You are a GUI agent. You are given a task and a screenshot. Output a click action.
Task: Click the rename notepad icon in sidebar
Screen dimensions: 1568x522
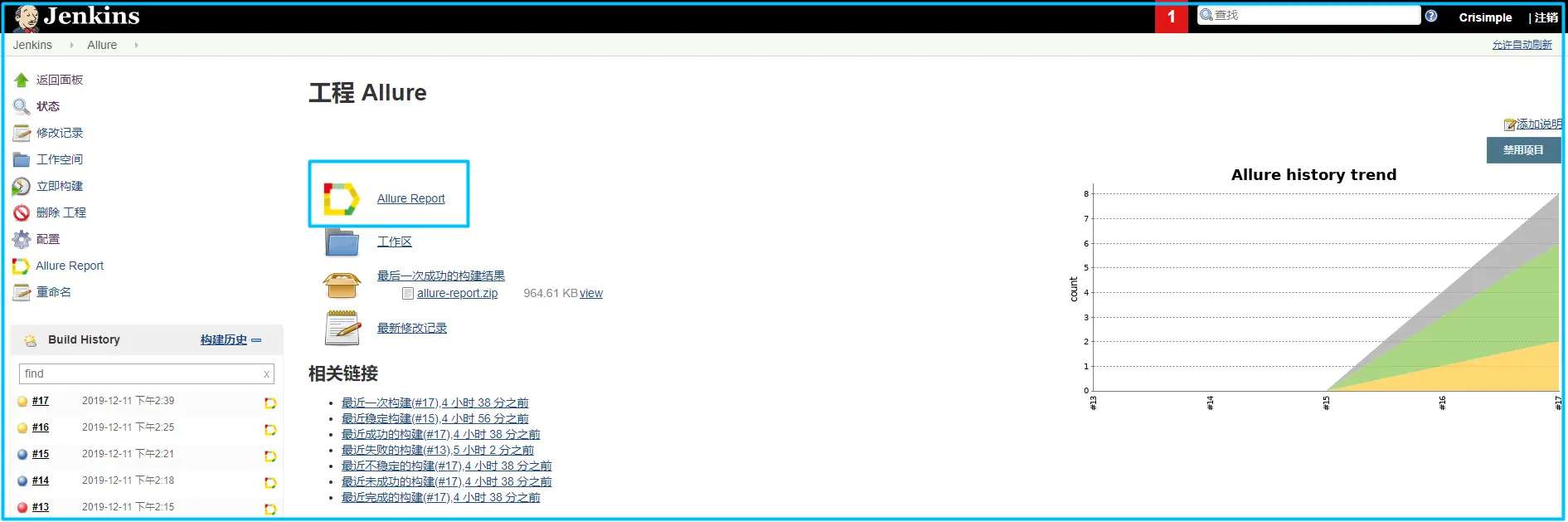(22, 292)
